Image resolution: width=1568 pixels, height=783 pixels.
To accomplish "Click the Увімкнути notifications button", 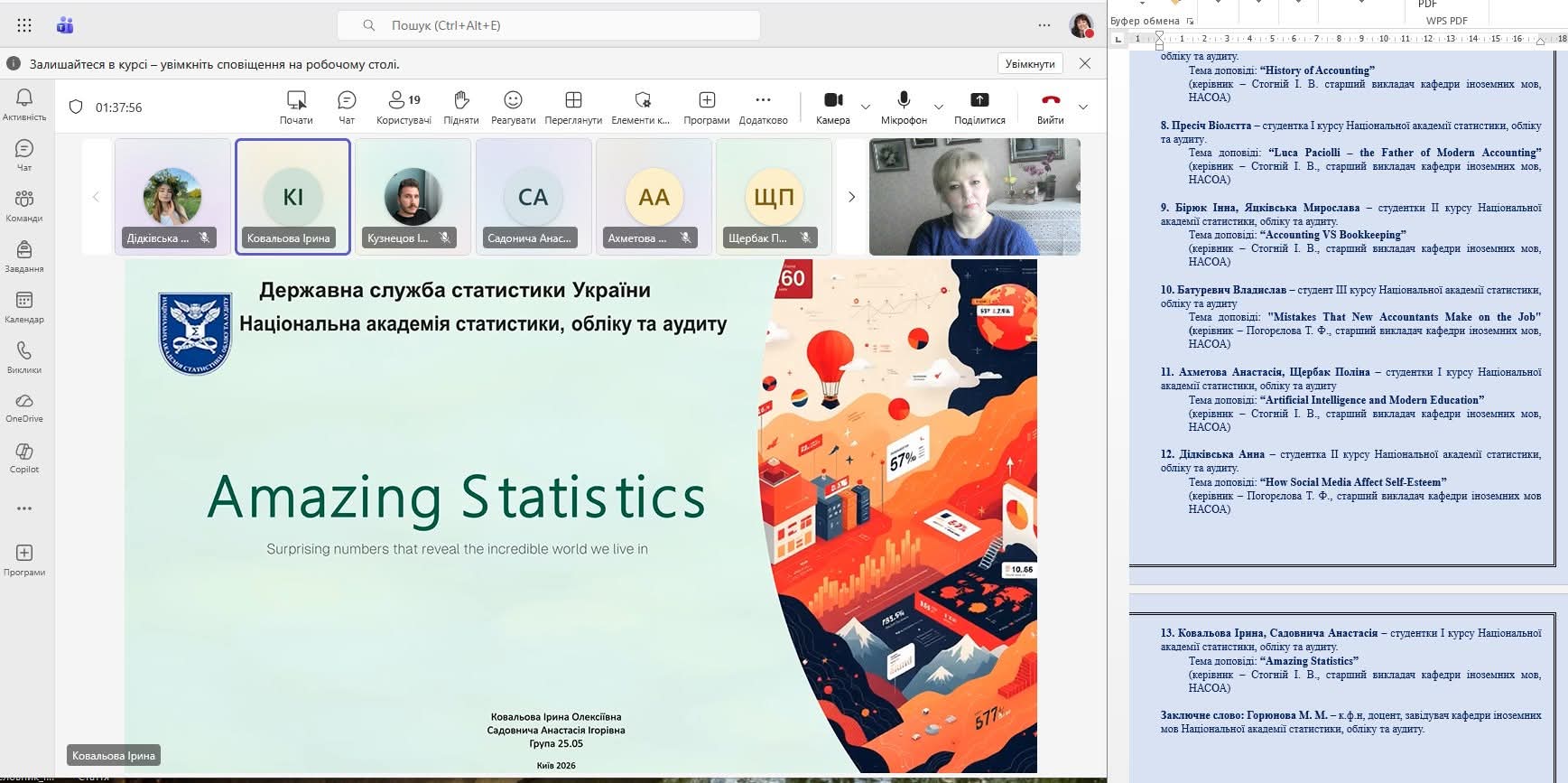I will click(1030, 64).
